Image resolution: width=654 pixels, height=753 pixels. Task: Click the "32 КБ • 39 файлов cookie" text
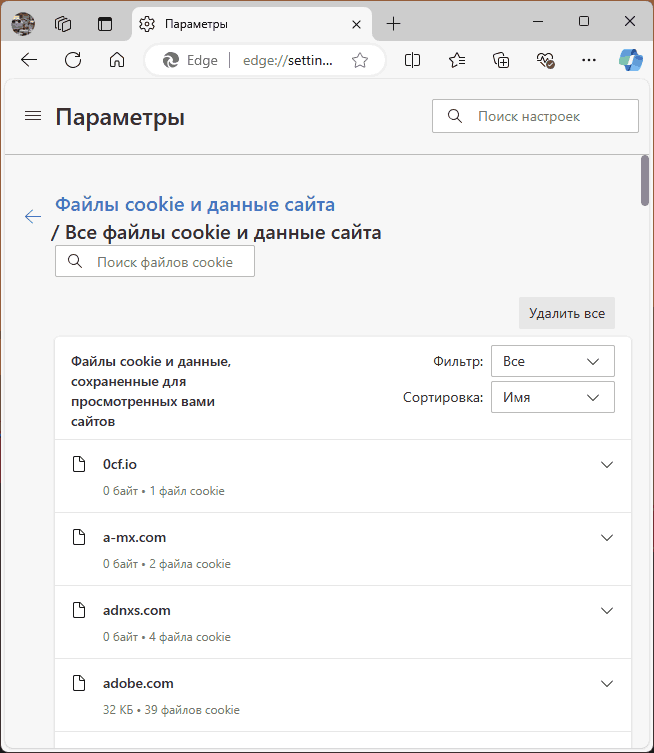click(171, 710)
